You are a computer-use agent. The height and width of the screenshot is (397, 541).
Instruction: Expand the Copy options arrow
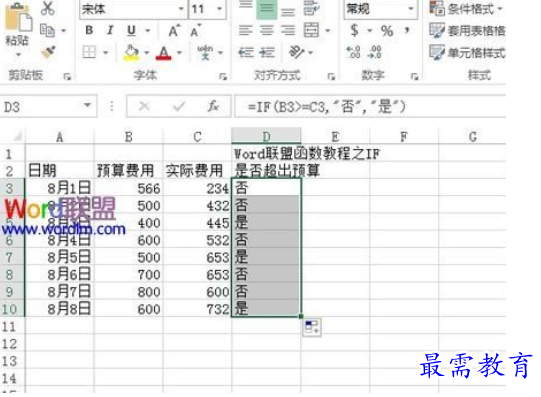(x=63, y=31)
